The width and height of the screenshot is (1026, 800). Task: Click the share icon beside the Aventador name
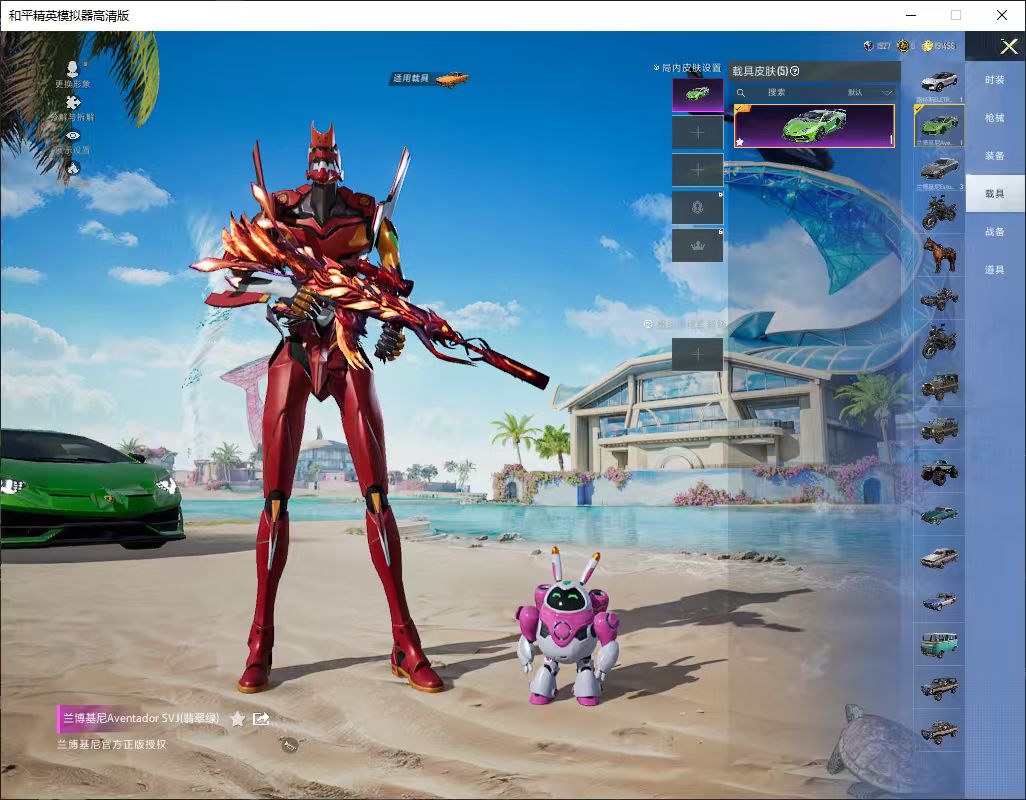[x=261, y=719]
